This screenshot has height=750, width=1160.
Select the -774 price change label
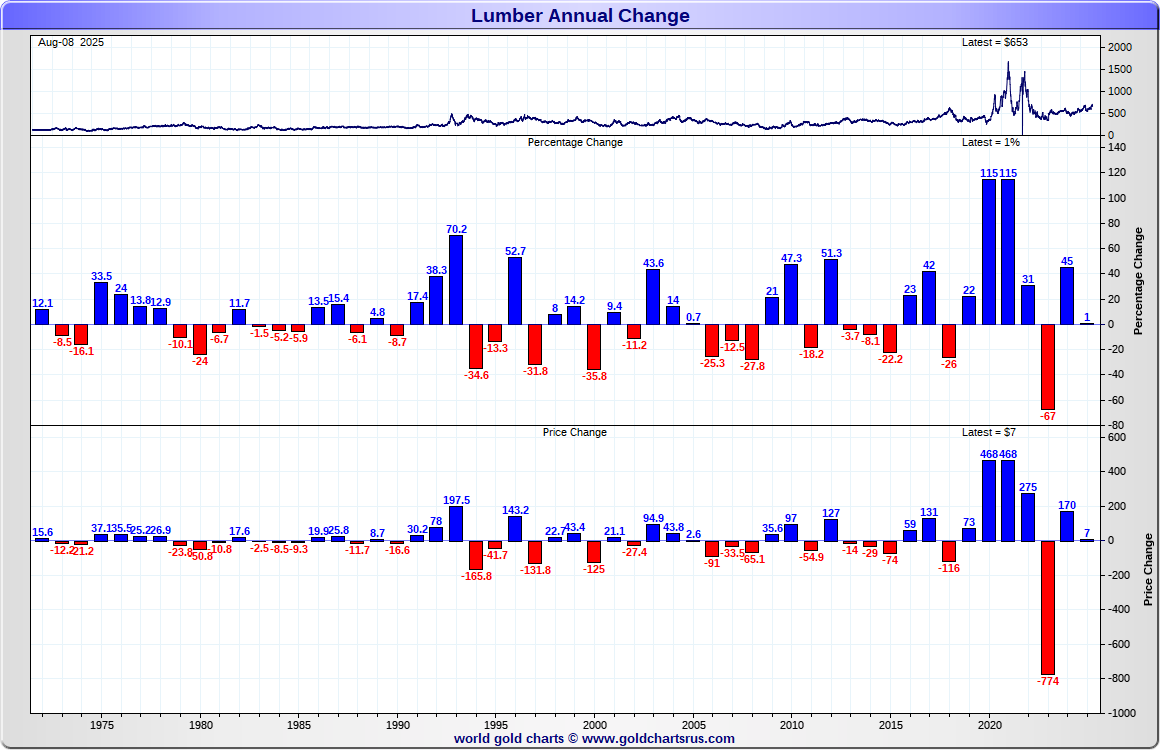1048,681
